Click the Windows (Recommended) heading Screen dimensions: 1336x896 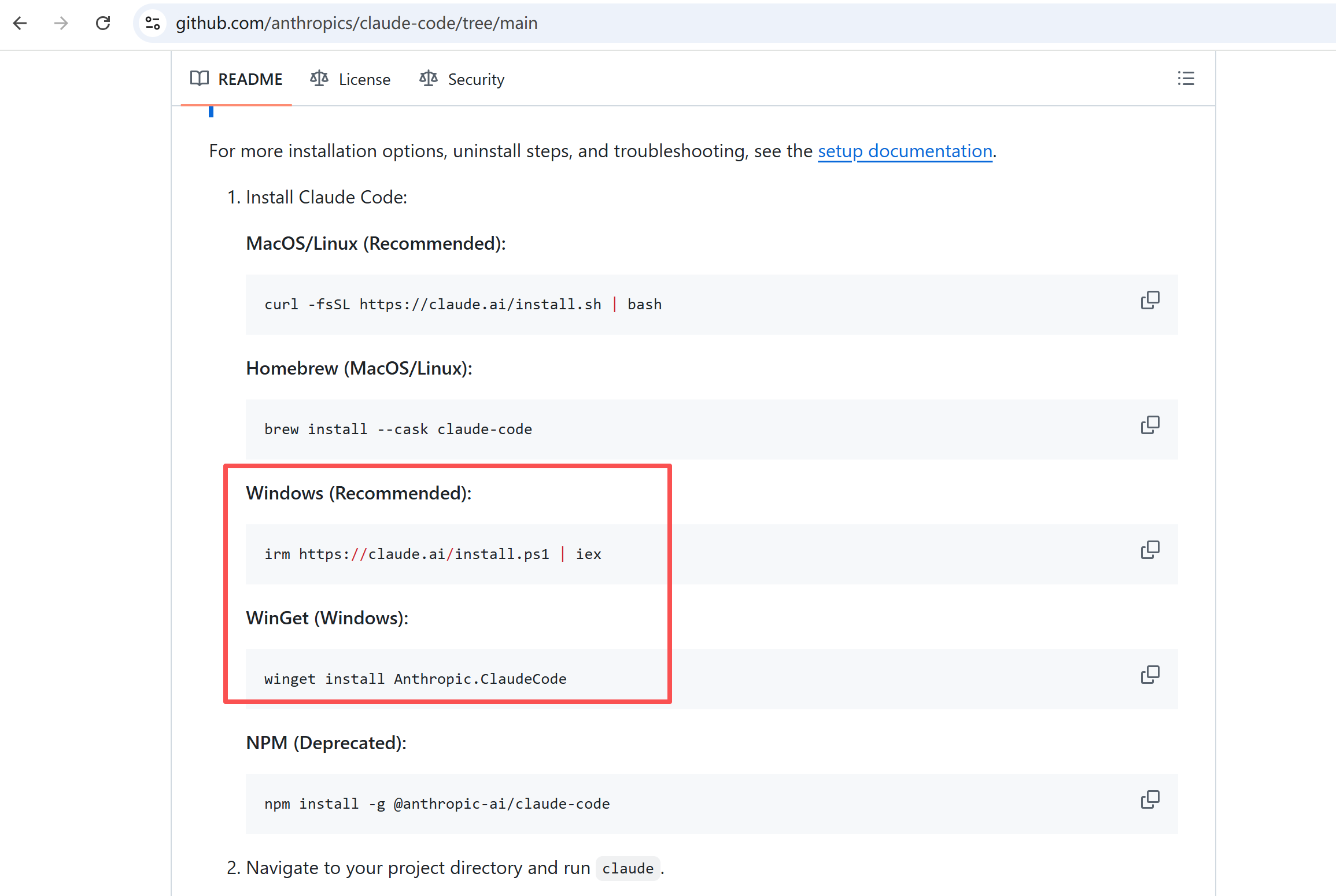coord(359,493)
